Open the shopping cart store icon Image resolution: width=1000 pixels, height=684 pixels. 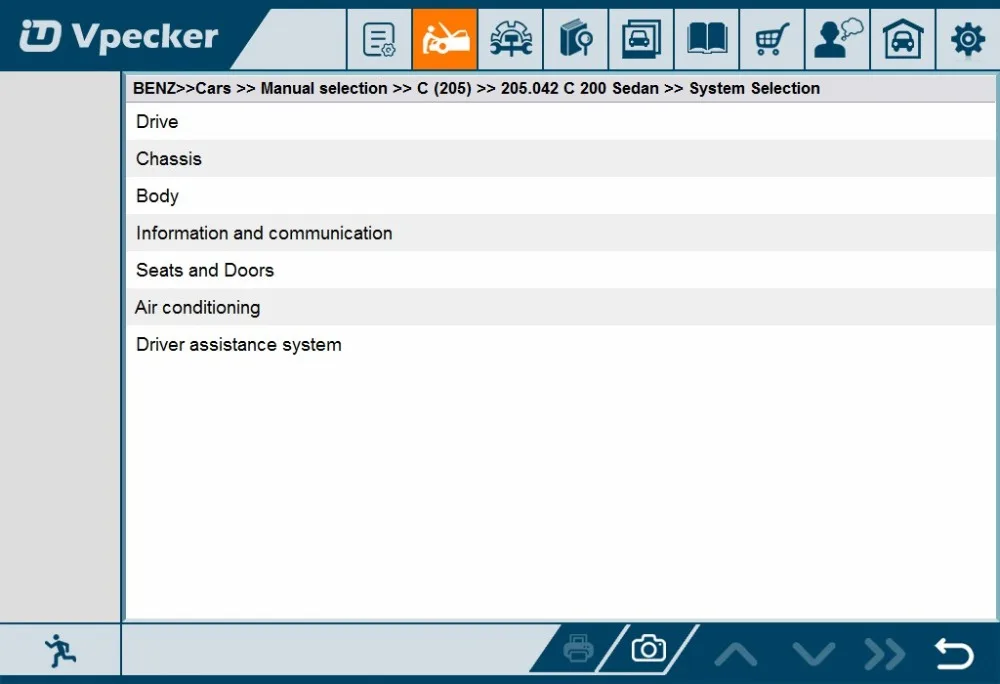[x=772, y=40]
